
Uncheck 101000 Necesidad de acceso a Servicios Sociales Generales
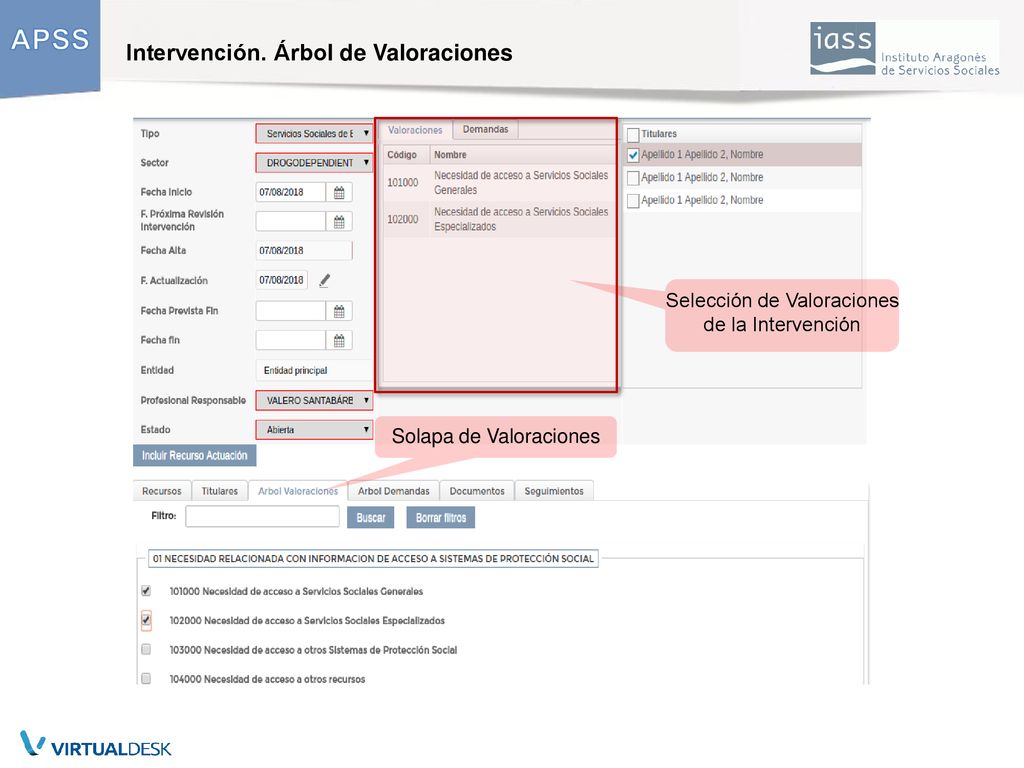(146, 591)
